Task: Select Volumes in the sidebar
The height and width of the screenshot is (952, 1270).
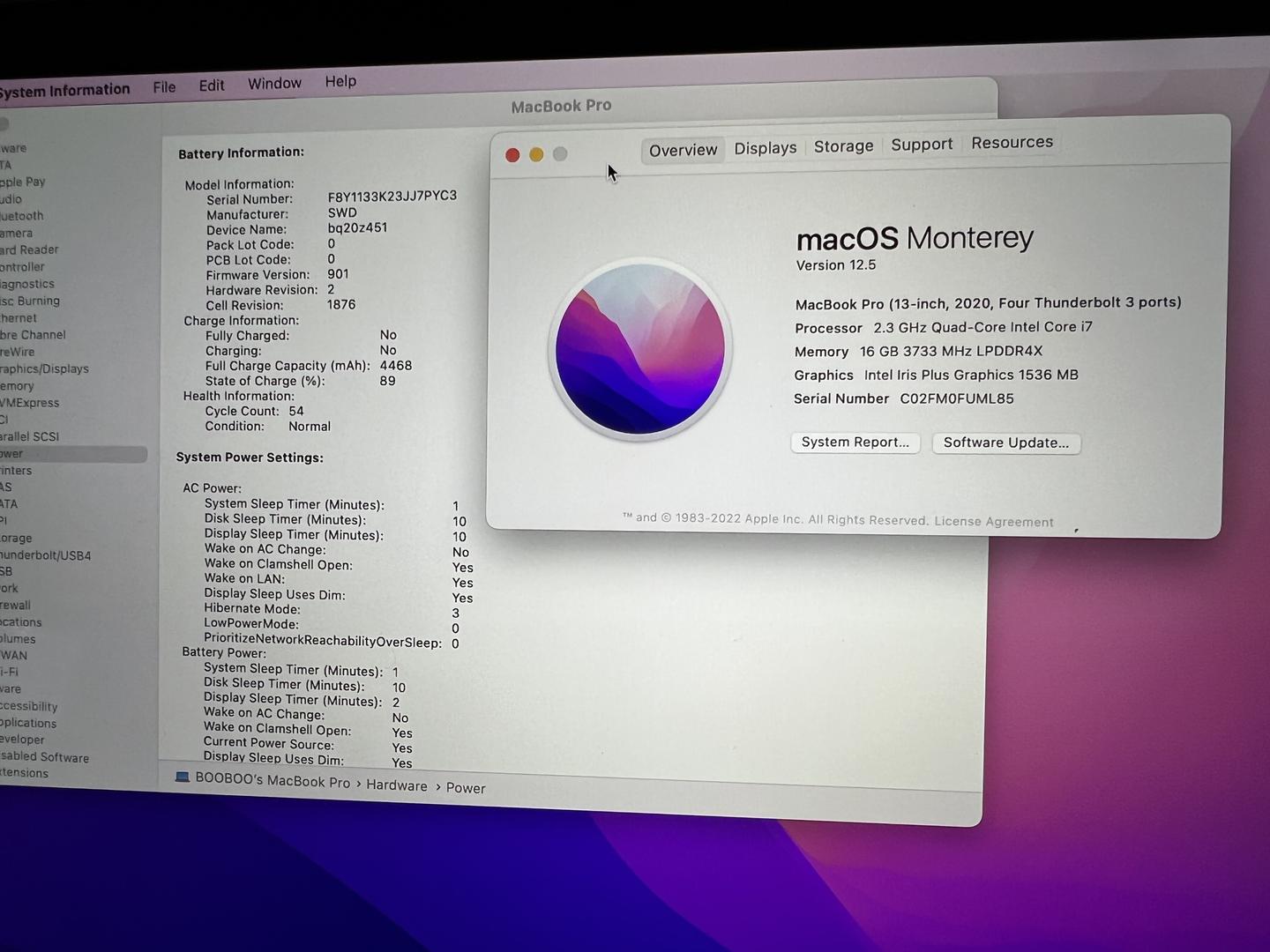Action: coord(19,639)
